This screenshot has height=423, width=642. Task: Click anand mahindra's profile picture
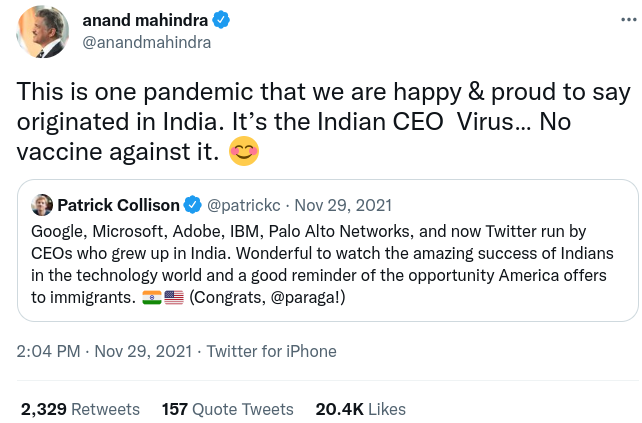(43, 31)
